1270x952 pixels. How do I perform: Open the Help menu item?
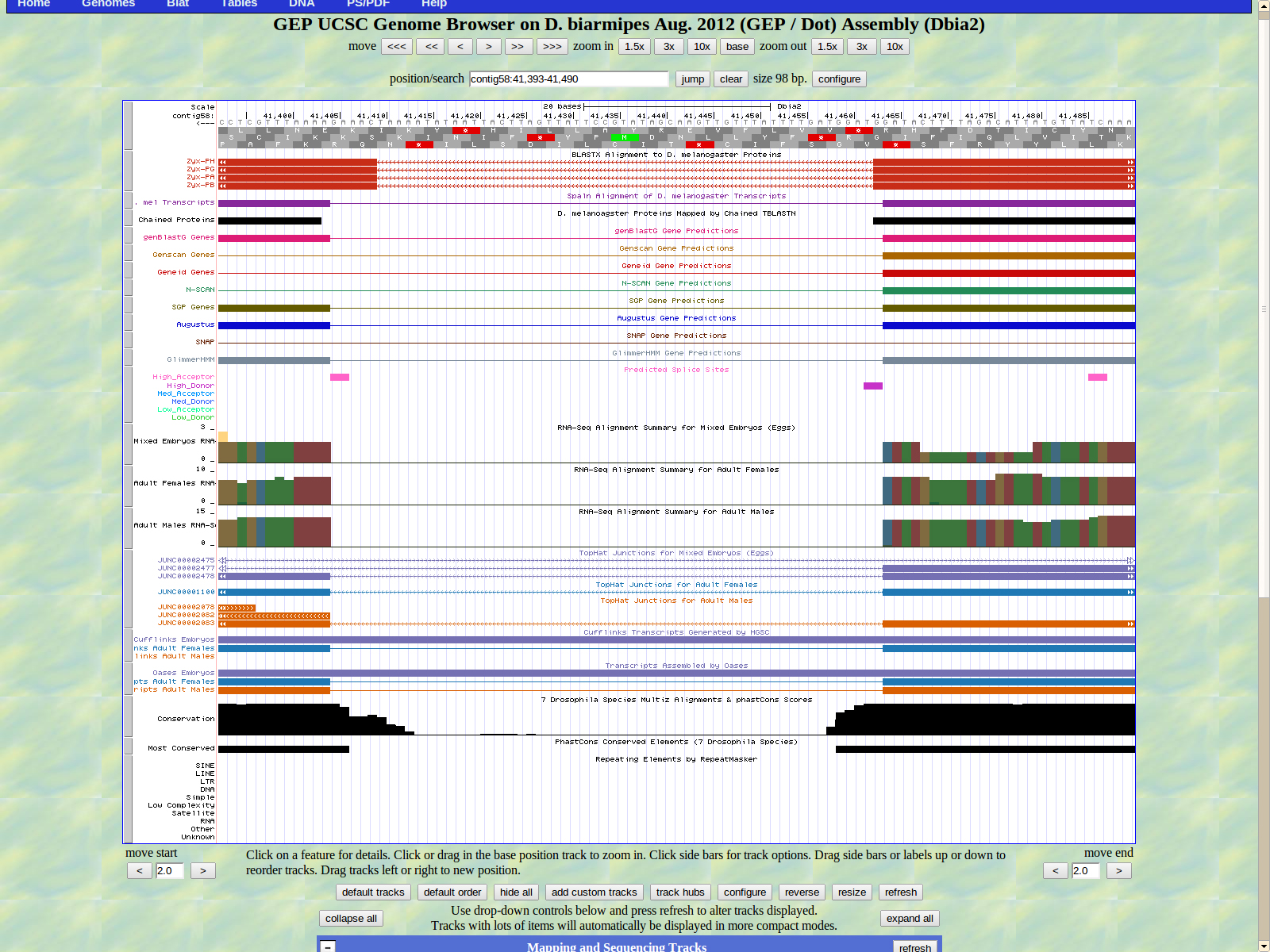(434, 3)
